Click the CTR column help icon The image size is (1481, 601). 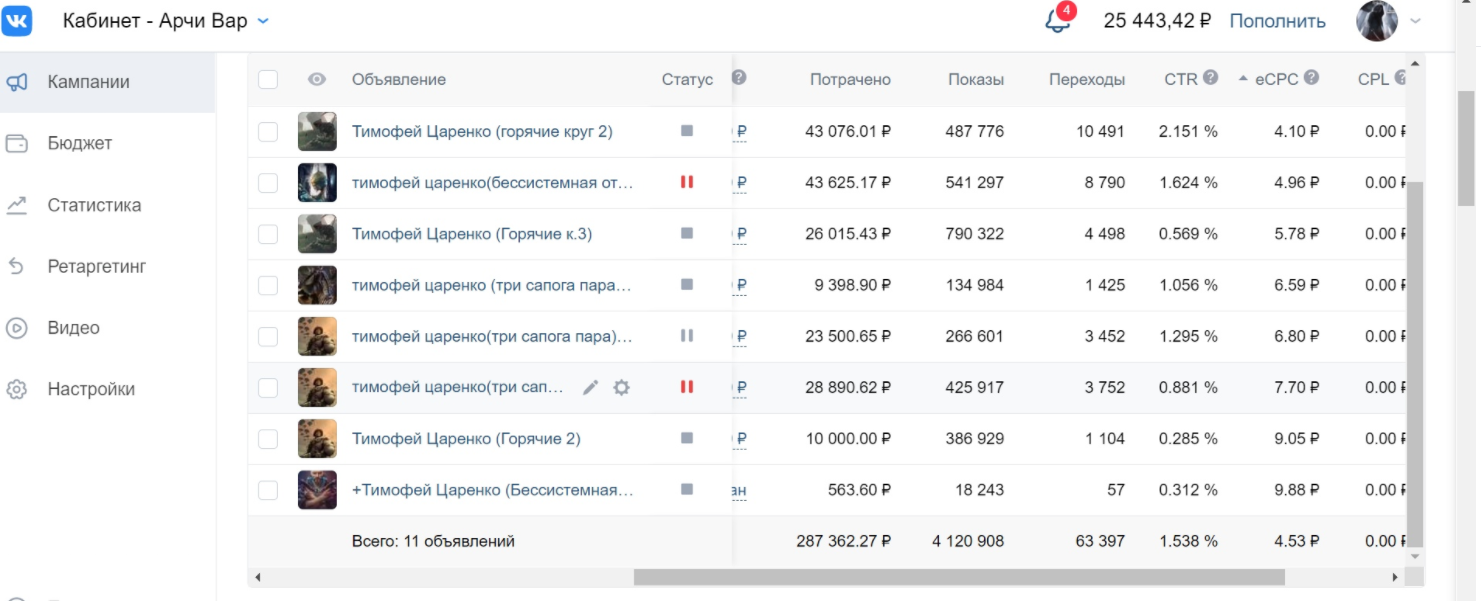(x=1210, y=78)
